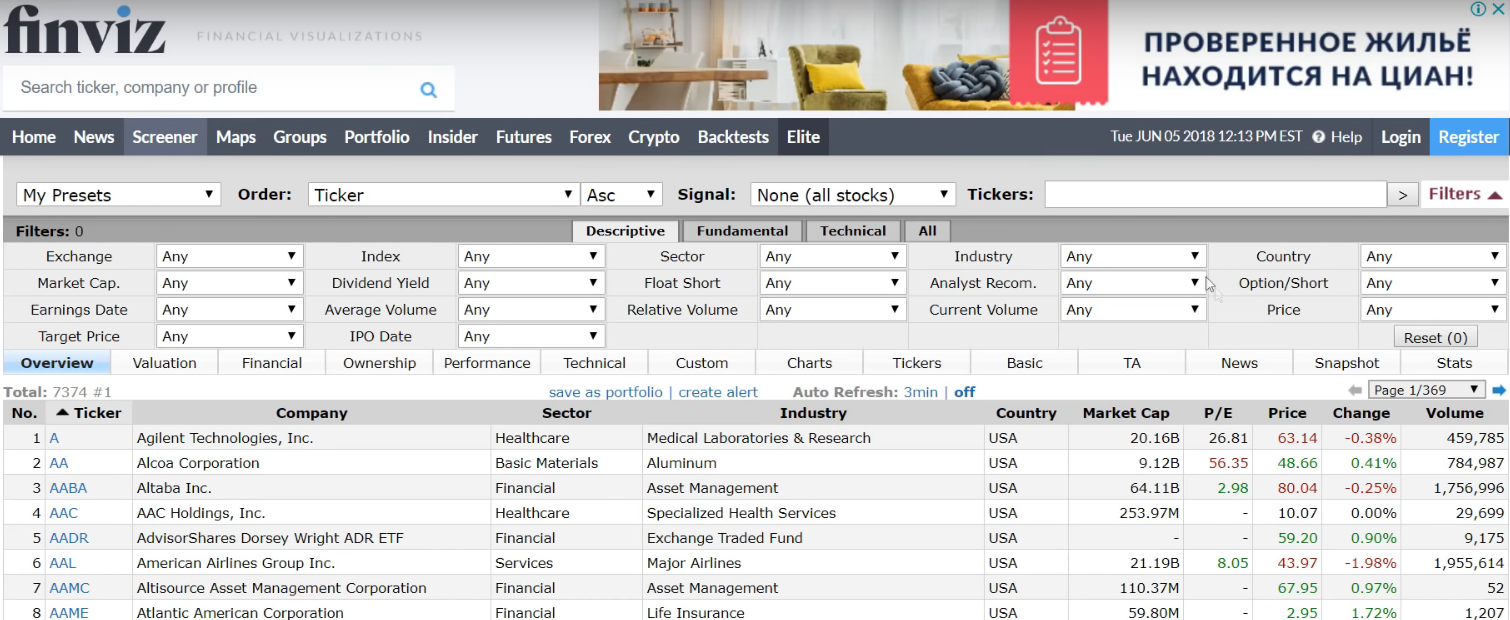The image size is (1510, 620).
Task: Open the Portfolio menu item
Action: click(x=377, y=137)
